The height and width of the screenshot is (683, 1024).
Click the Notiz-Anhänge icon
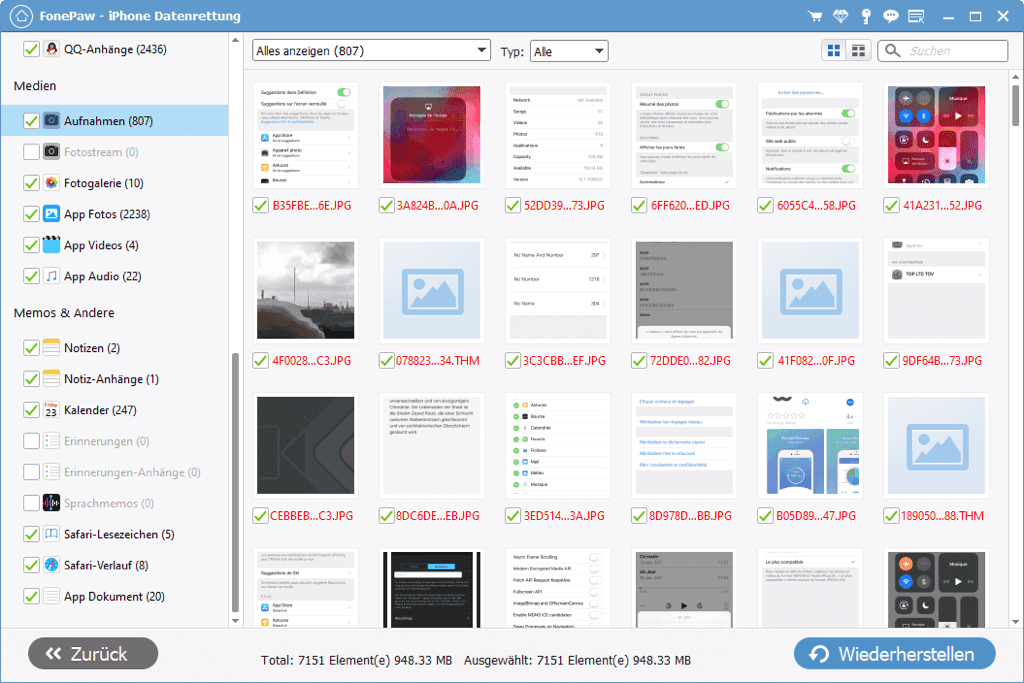[x=52, y=379]
